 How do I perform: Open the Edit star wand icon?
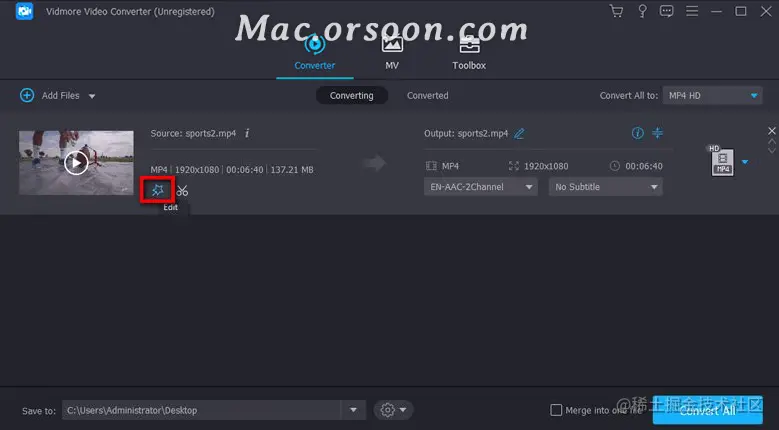pyautogui.click(x=158, y=190)
